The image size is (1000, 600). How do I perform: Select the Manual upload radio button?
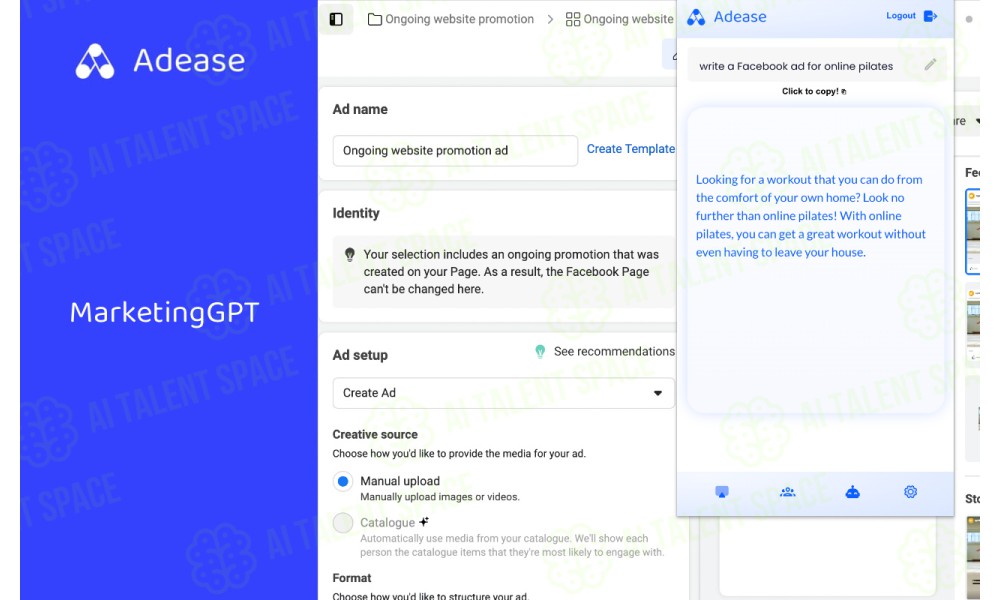(x=343, y=481)
